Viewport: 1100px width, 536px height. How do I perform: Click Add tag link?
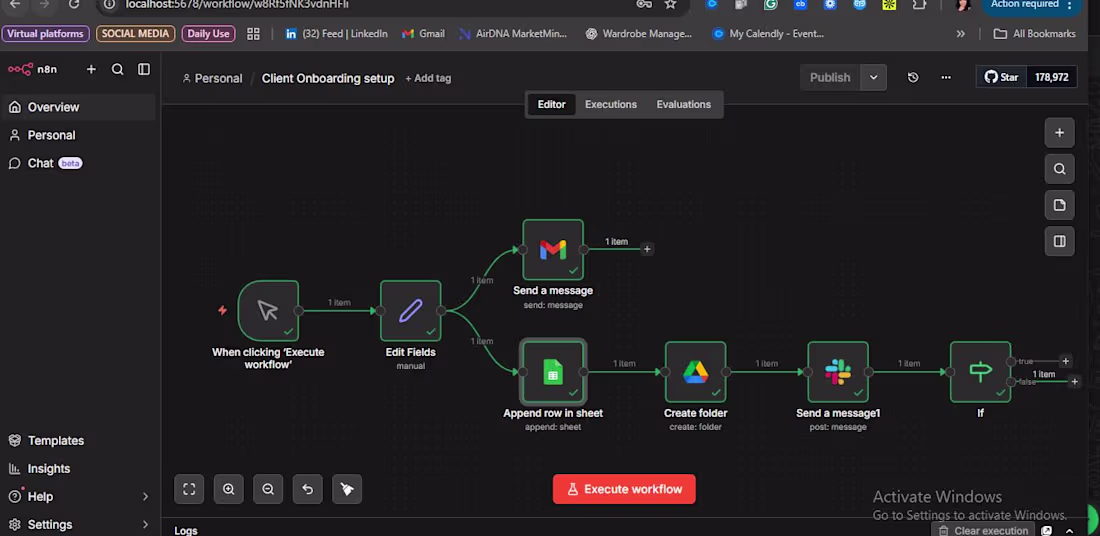click(428, 78)
